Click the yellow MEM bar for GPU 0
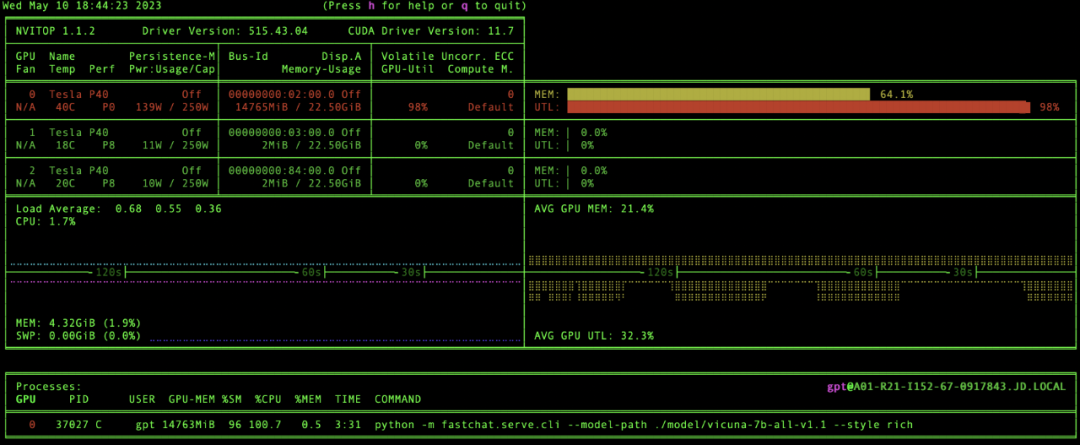The image size is (1080, 445). point(718,94)
